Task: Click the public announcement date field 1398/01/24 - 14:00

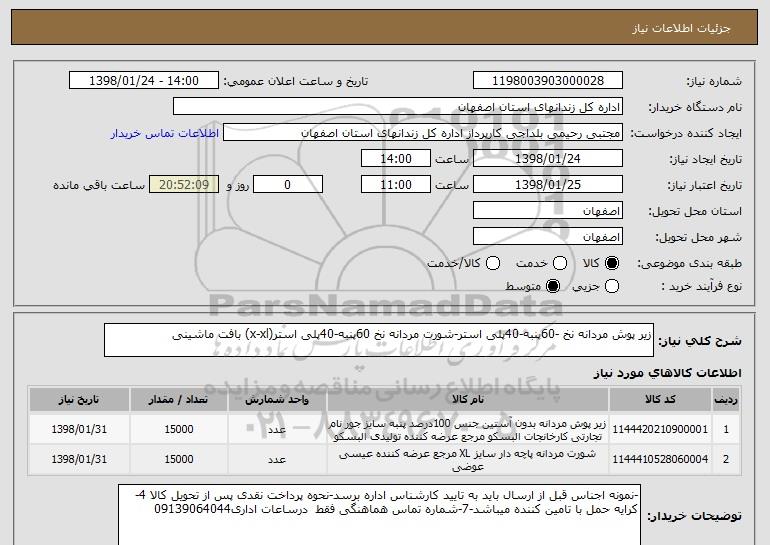Action: pyautogui.click(x=144, y=81)
